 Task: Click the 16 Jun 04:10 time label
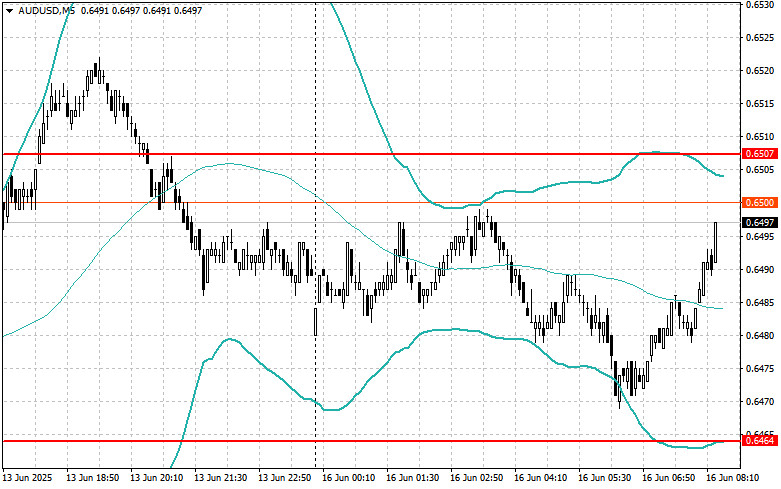point(540,478)
